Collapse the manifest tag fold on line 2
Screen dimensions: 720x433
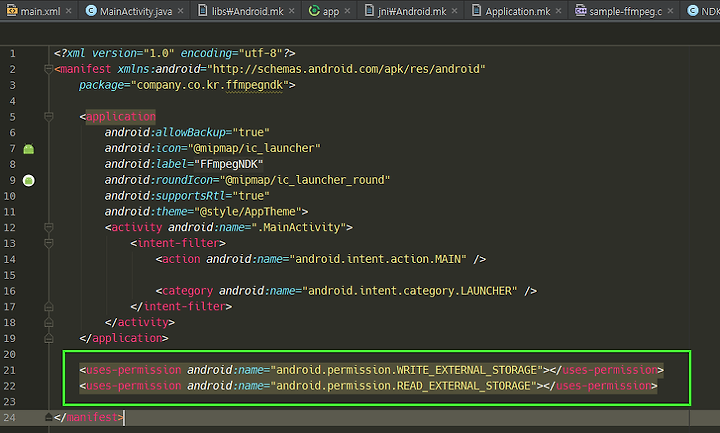coord(48,69)
